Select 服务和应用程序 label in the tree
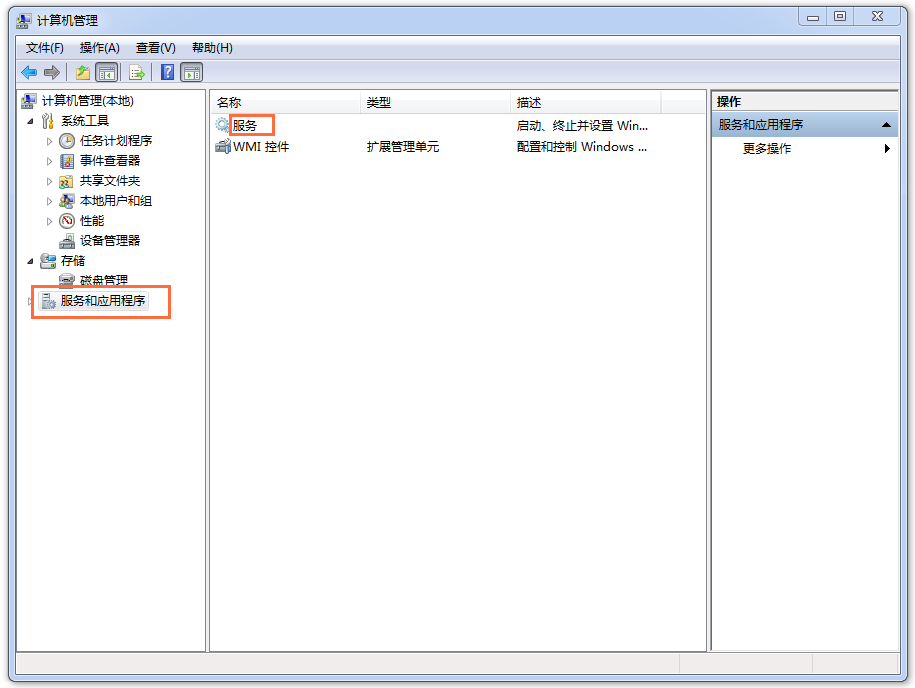Viewport: 915px width, 688px height. [103, 301]
